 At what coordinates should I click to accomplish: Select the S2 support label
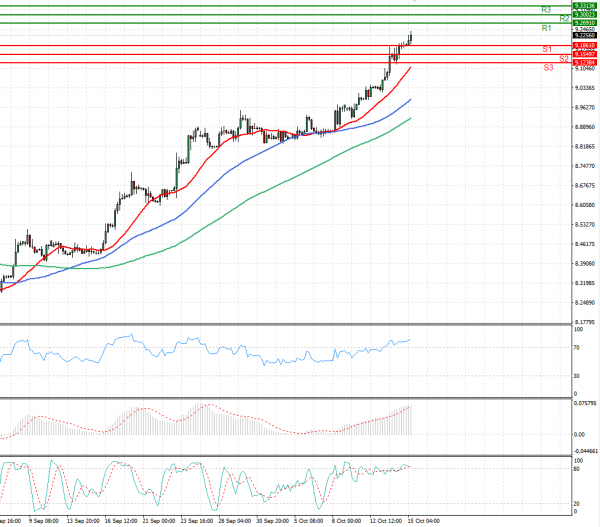point(564,58)
